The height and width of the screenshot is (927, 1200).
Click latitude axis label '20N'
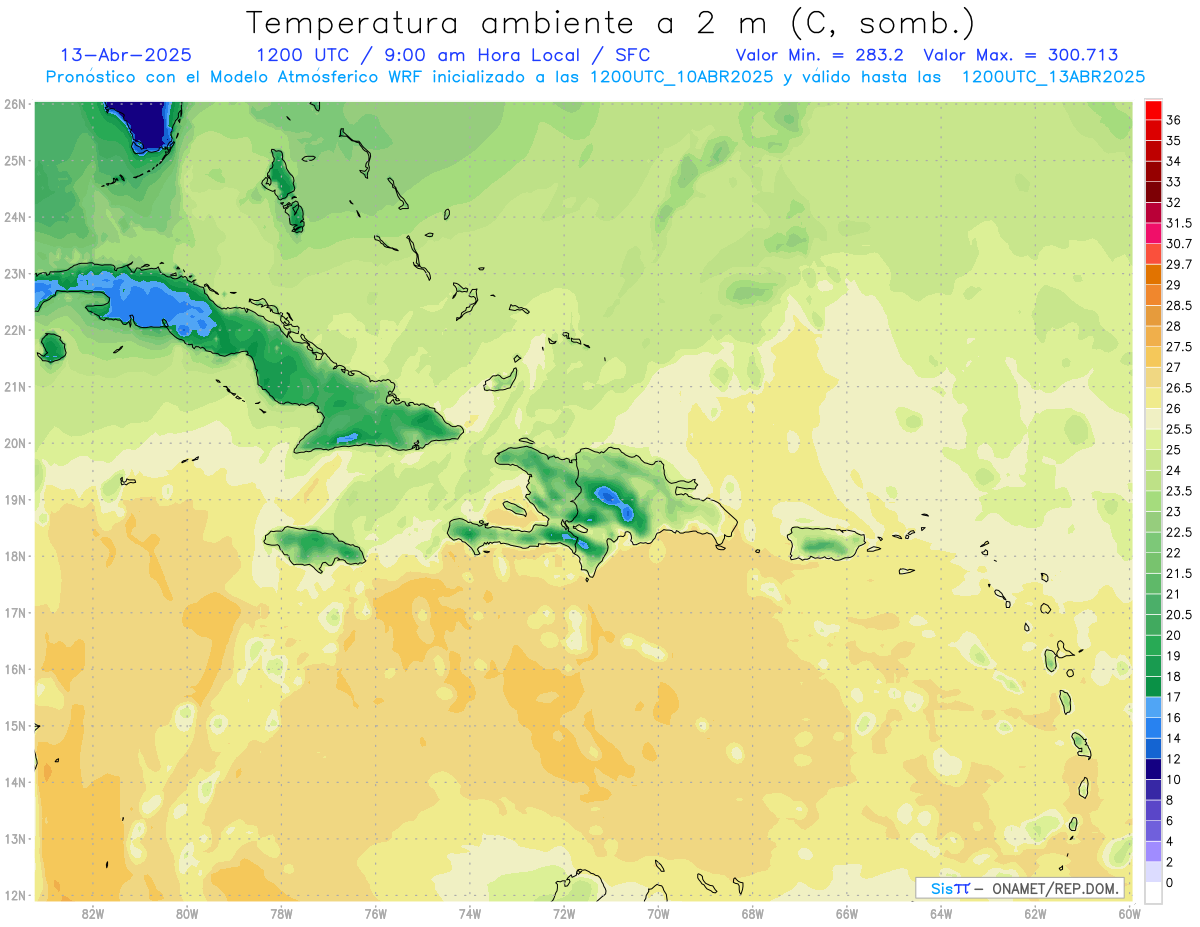[15, 443]
